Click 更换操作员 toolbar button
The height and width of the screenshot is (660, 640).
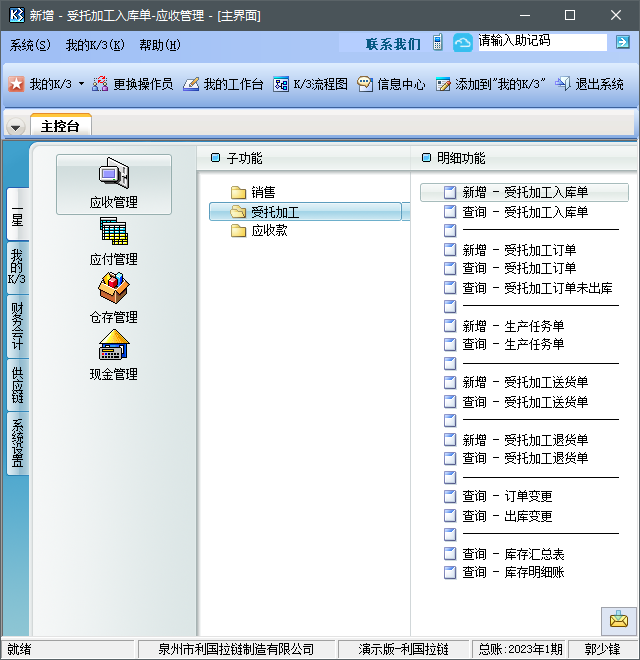[132, 85]
